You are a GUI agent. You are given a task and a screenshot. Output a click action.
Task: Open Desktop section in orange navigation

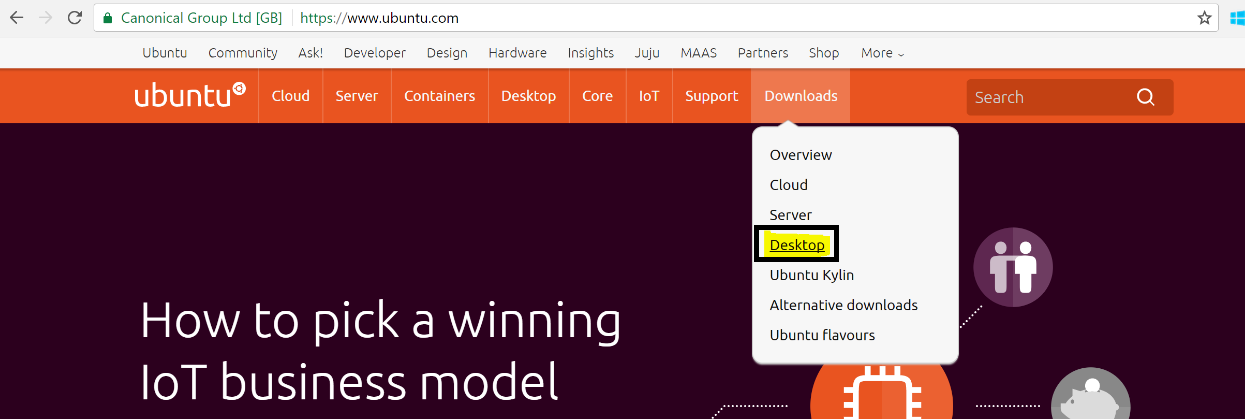tap(529, 96)
